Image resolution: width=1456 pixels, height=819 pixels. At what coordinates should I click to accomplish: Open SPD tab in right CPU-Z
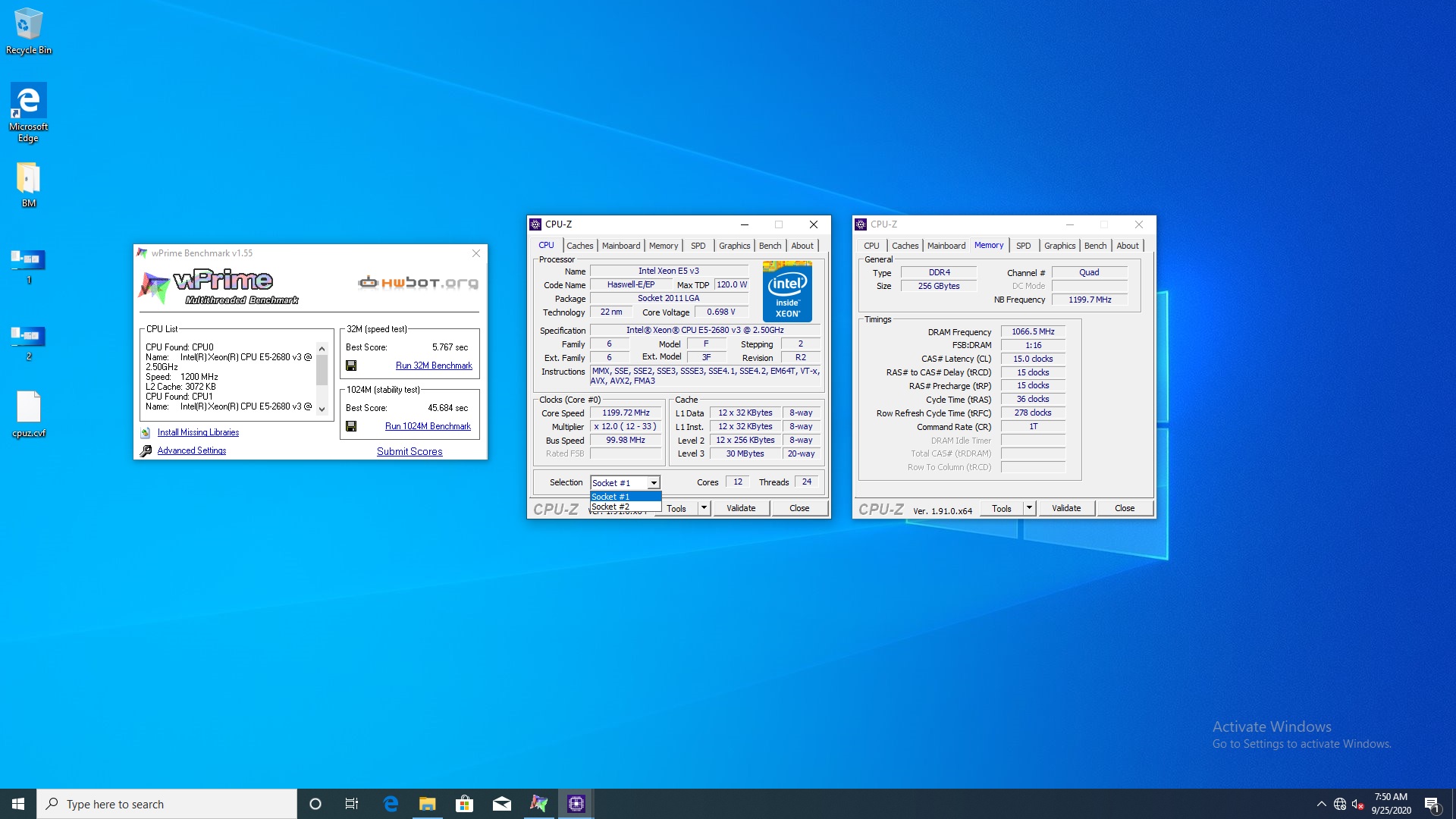tap(1024, 246)
